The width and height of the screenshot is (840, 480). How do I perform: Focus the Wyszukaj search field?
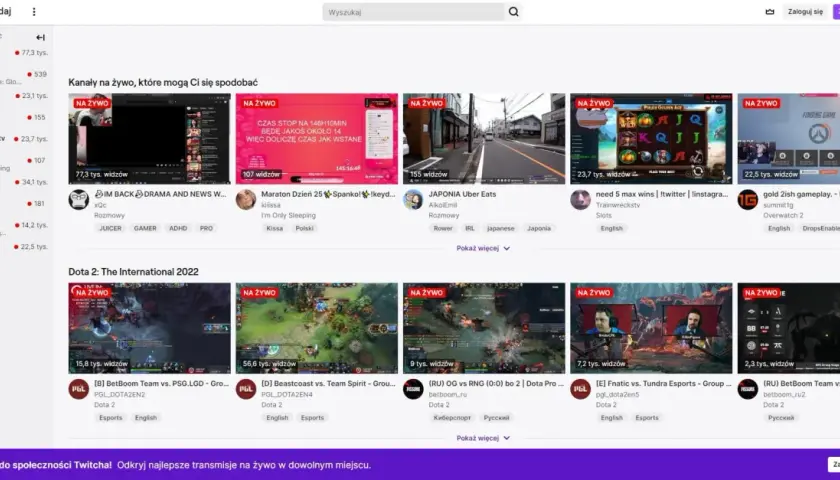coord(414,12)
